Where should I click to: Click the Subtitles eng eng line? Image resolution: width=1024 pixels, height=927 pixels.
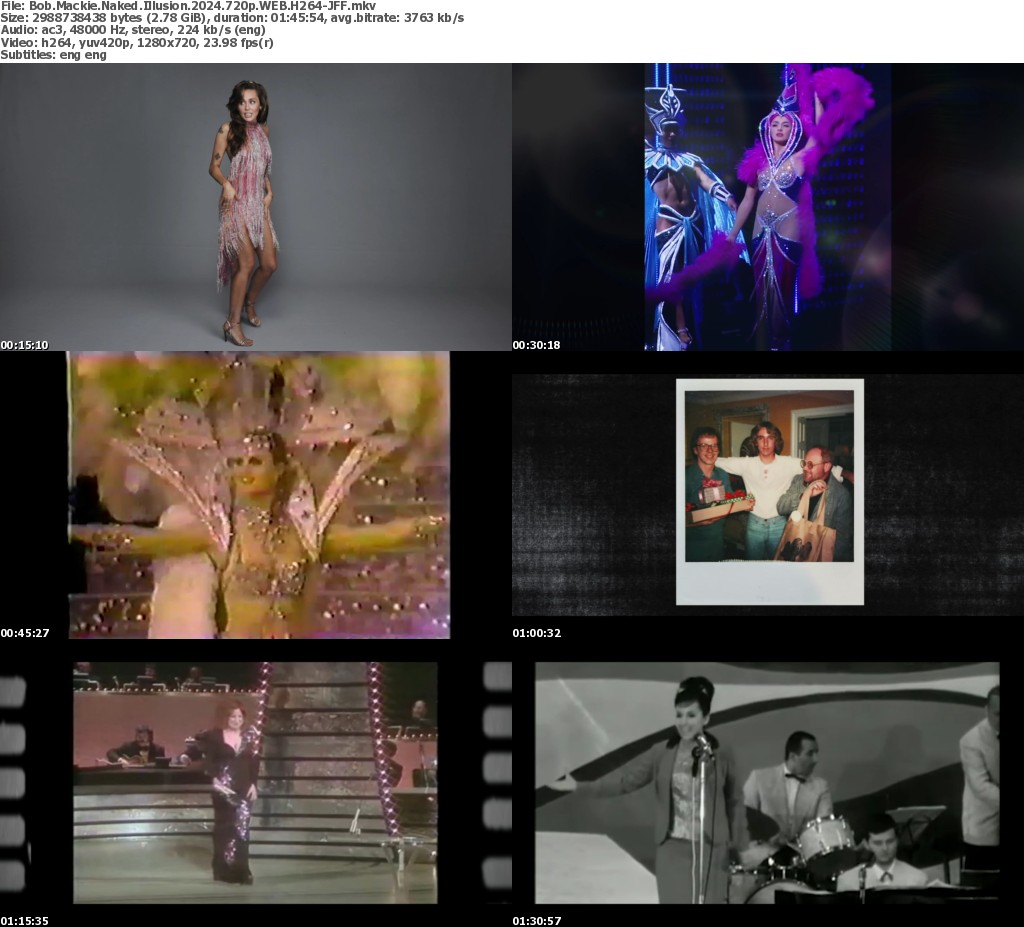(54, 55)
